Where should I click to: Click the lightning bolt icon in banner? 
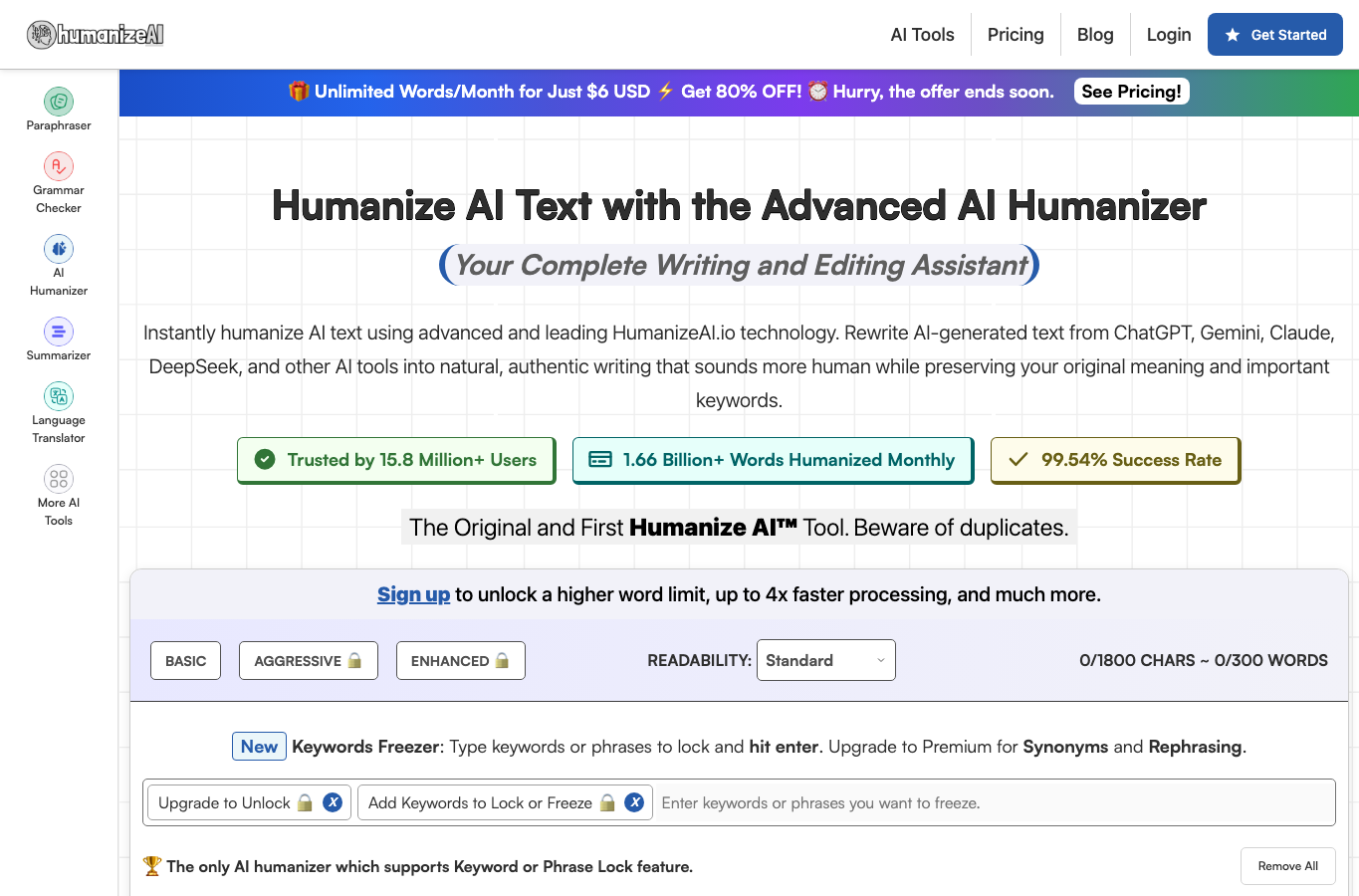[666, 91]
